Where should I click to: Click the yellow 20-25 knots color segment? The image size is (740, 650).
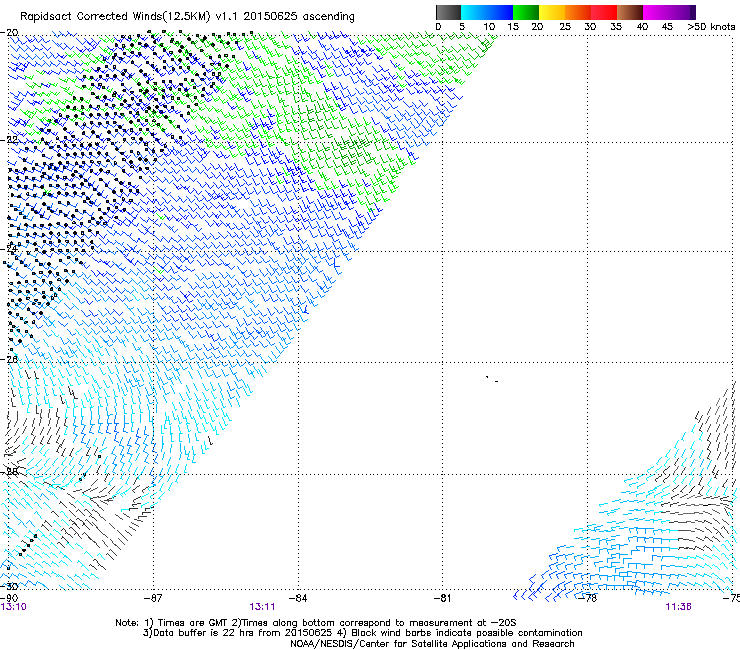tap(552, 12)
